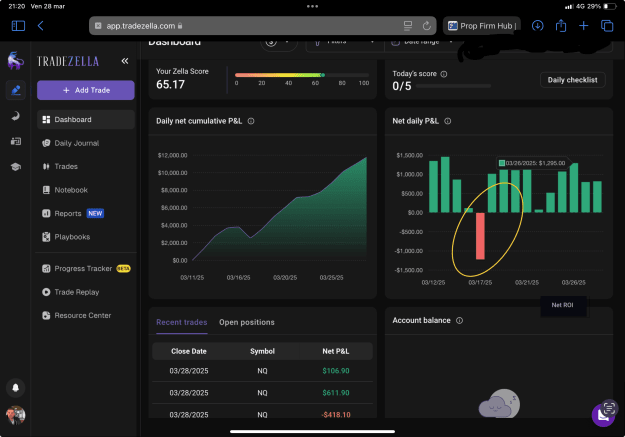
Task: Click the NEW badge next to Reports
Action: click(95, 213)
